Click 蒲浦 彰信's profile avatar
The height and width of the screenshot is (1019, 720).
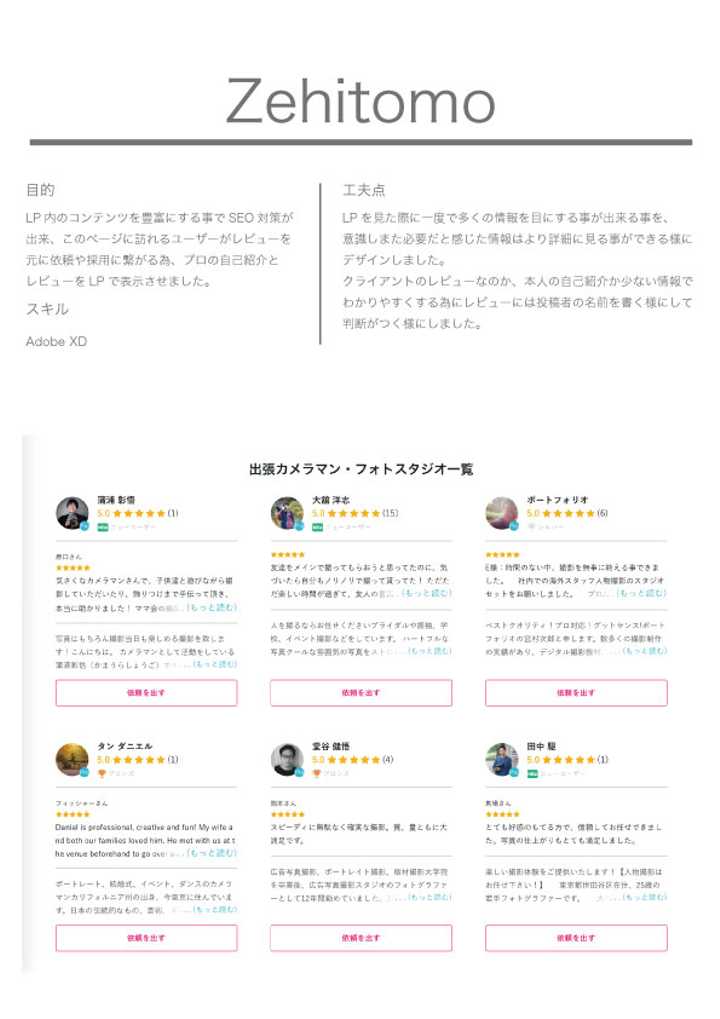click(71, 513)
